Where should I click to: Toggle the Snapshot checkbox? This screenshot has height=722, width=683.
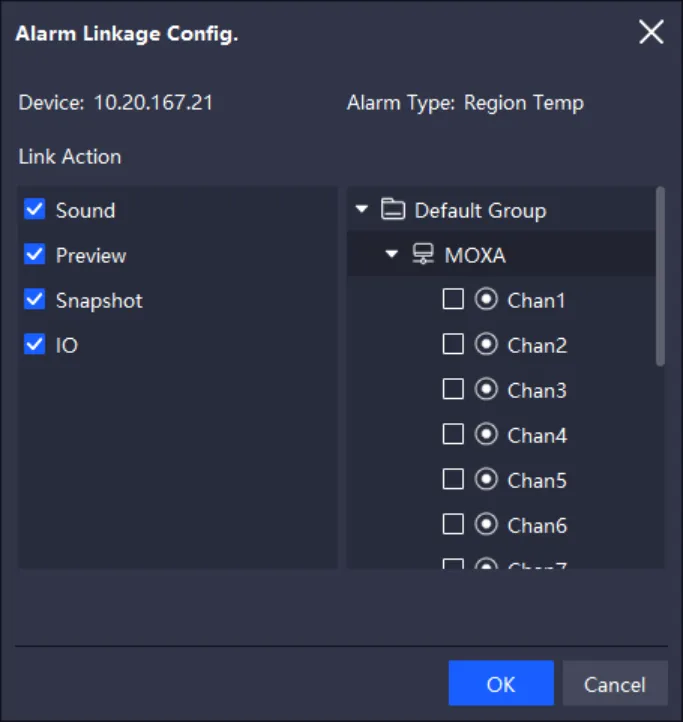pos(35,300)
